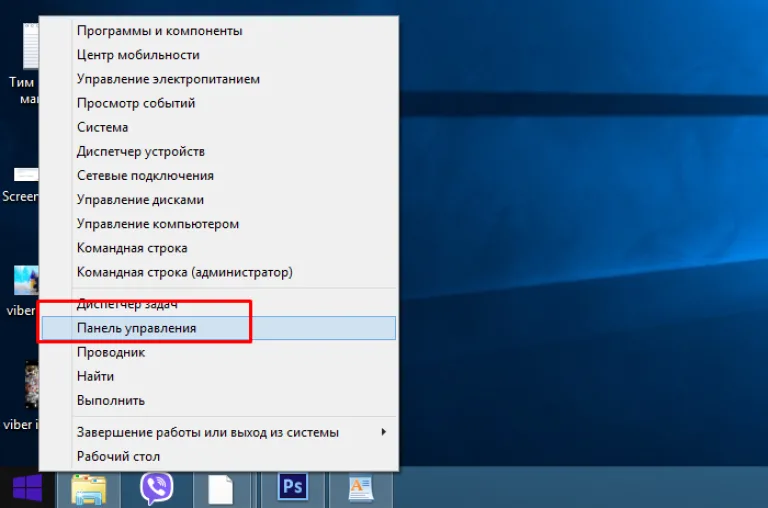Open Панель управления
Screen dimensions: 768x508
pos(218,328)
